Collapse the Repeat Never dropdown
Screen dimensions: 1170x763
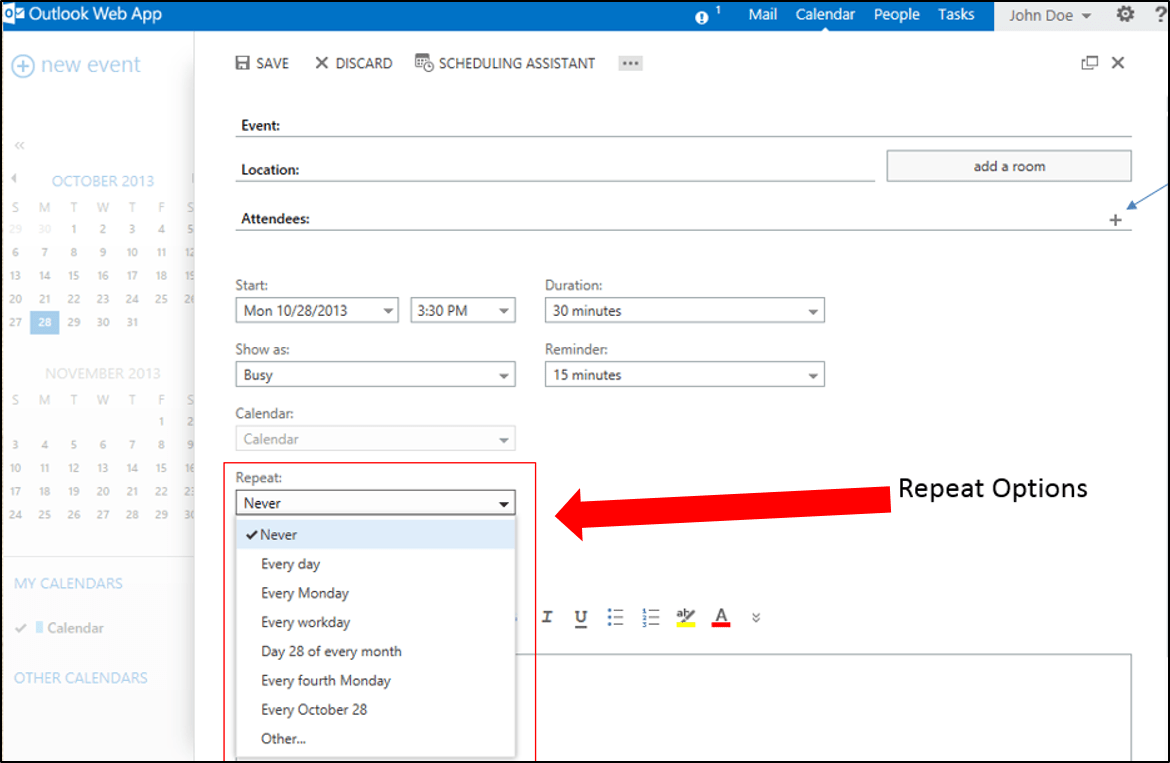point(375,503)
